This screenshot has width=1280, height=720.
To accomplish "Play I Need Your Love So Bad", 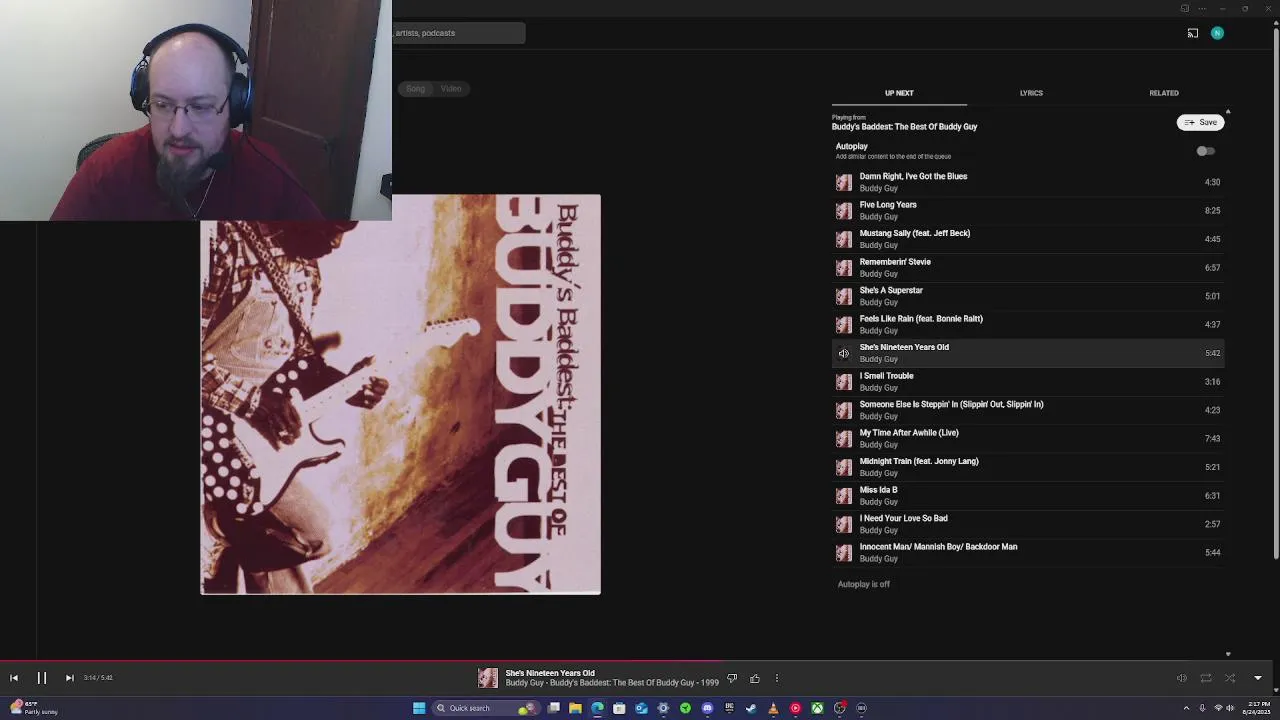I will [x=1028, y=524].
